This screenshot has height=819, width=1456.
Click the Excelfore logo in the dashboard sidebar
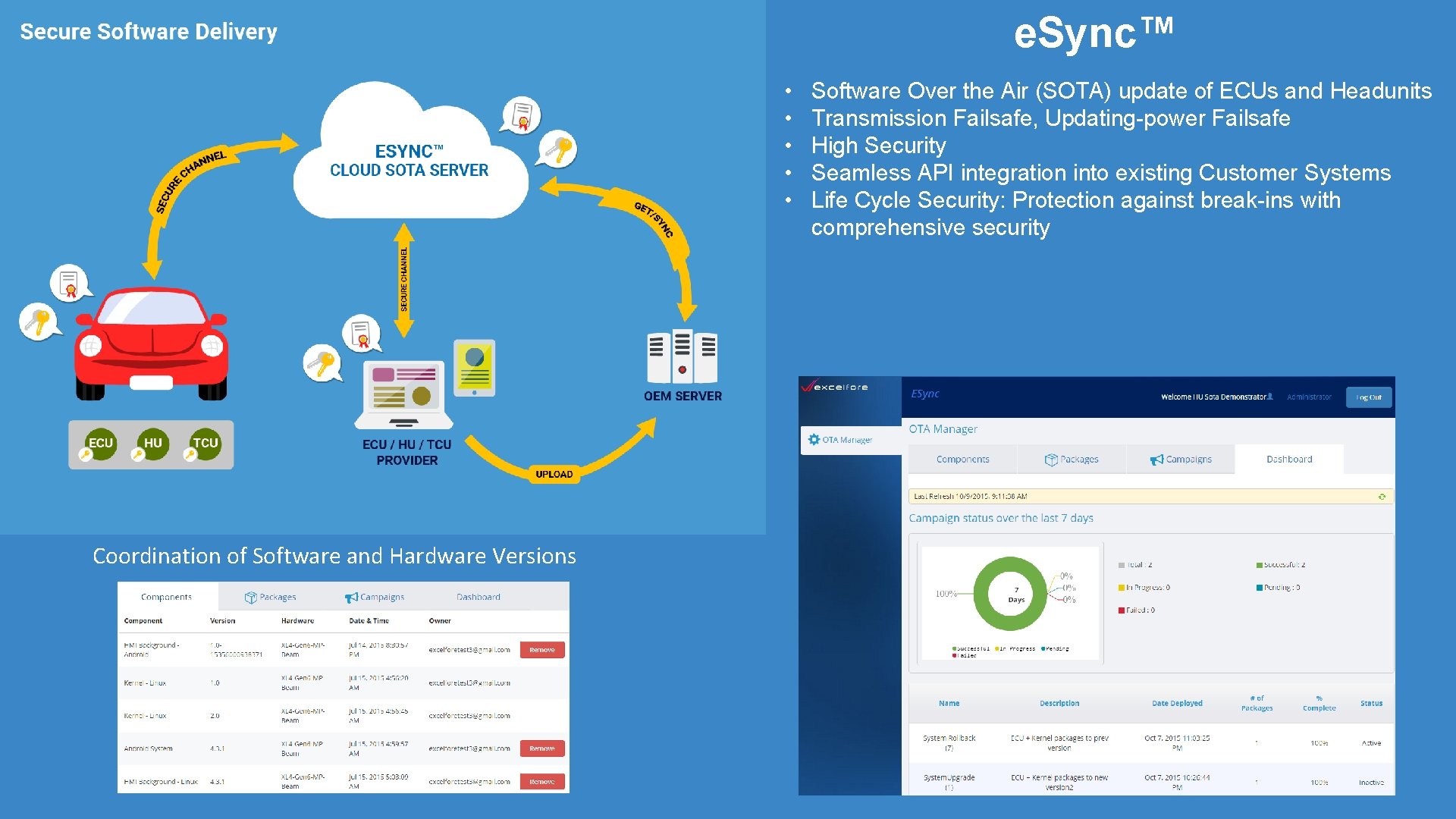[835, 386]
